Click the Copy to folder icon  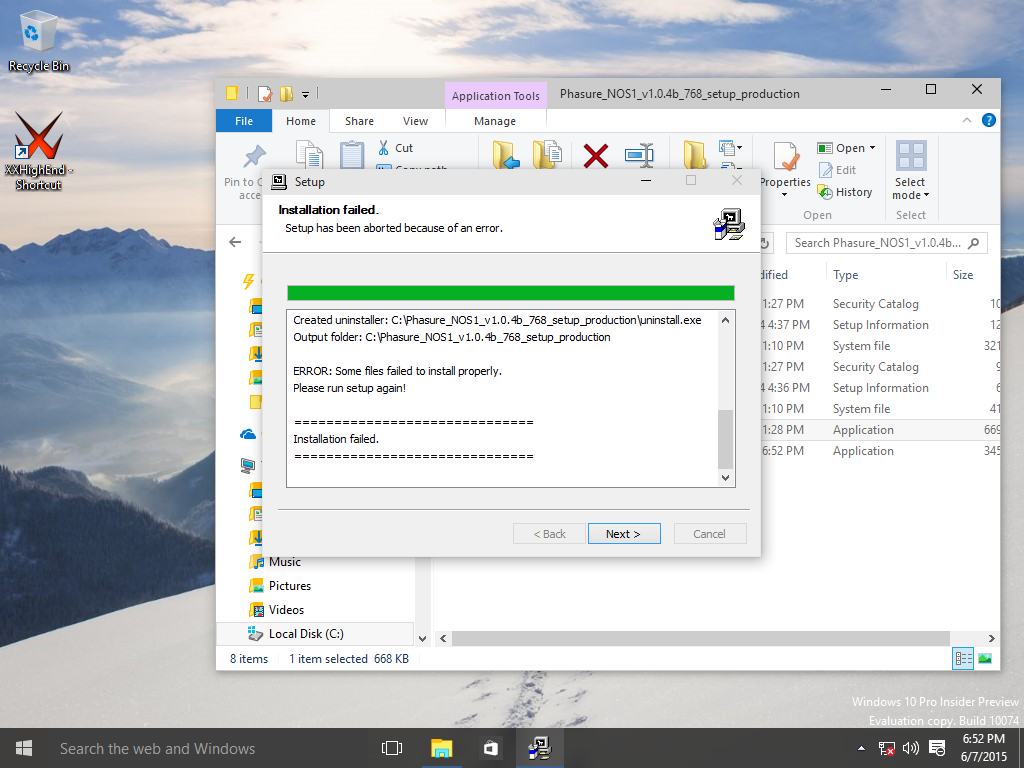pos(547,155)
